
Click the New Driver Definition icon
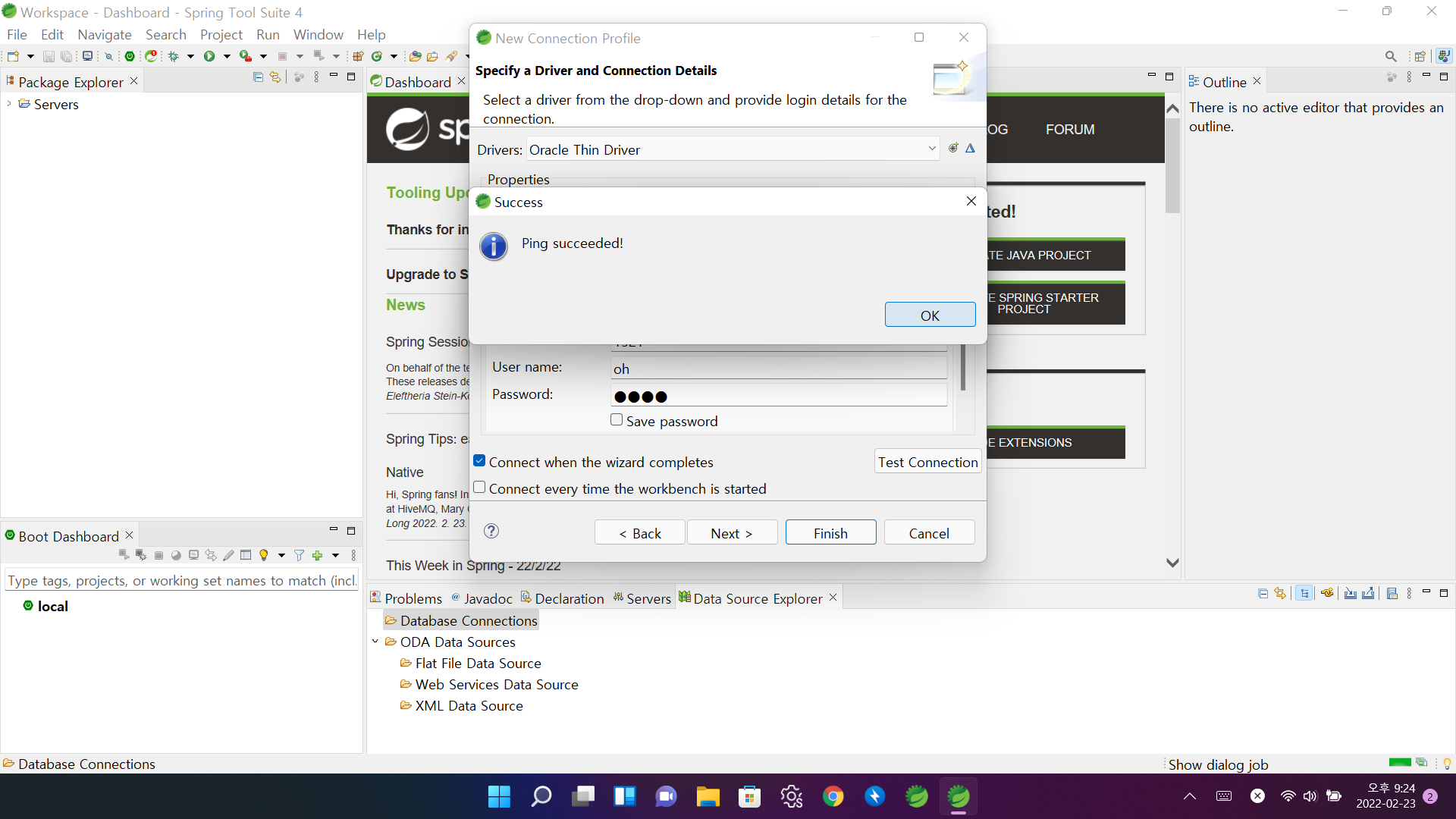[x=953, y=149]
